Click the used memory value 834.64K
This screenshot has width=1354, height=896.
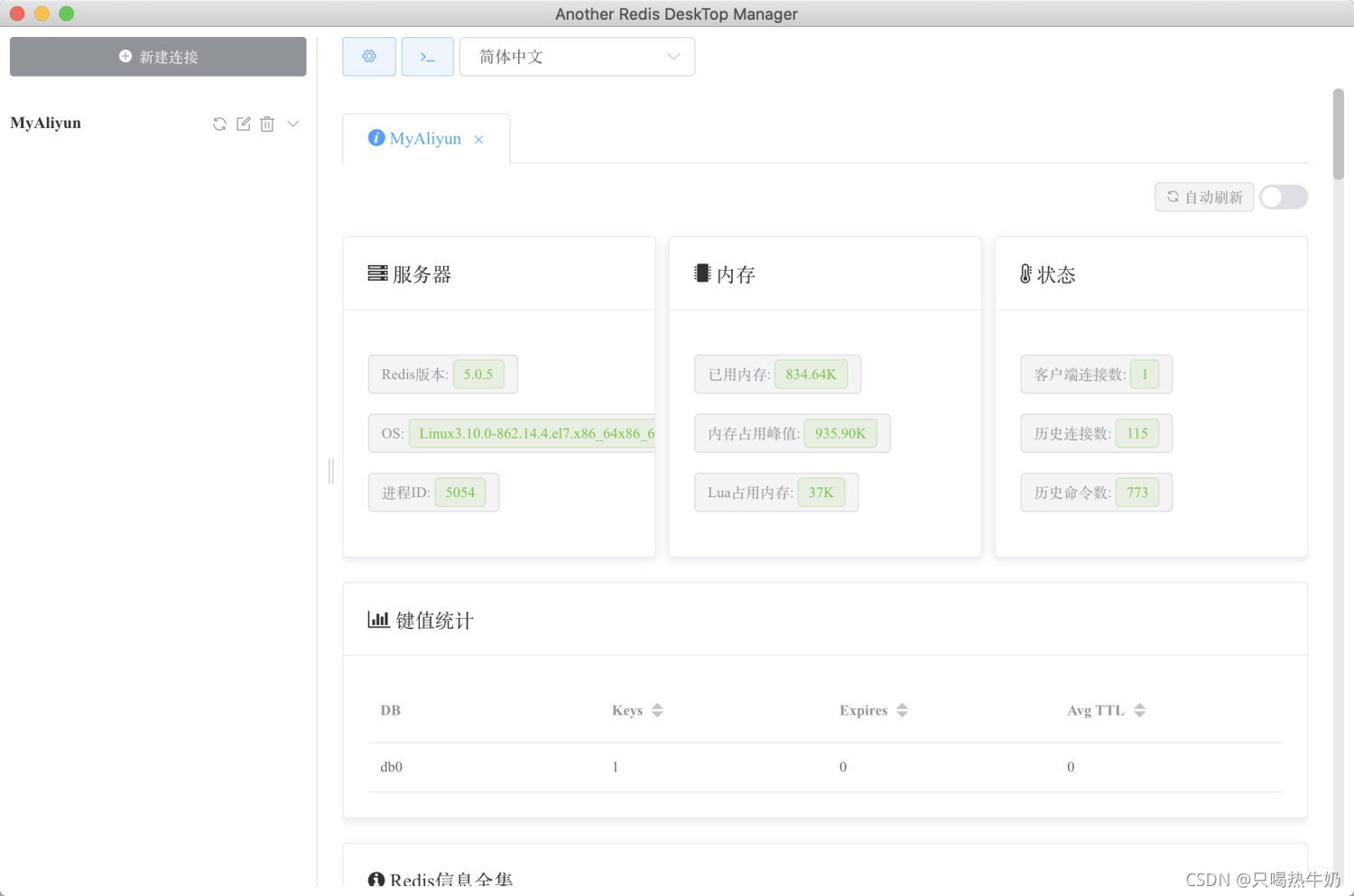pyautogui.click(x=811, y=374)
